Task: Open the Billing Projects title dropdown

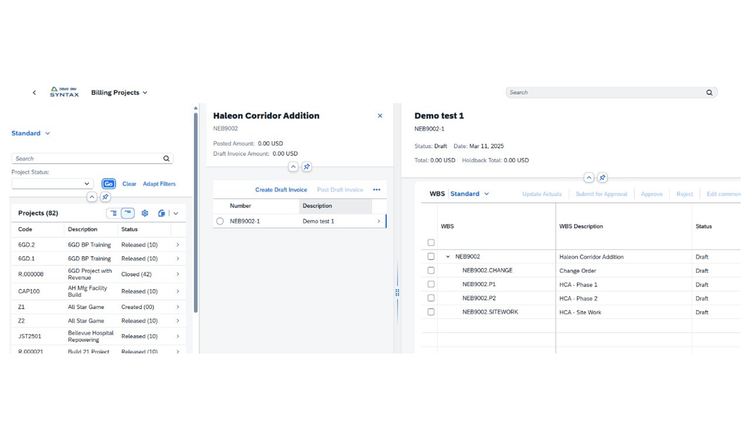Action: point(119,93)
